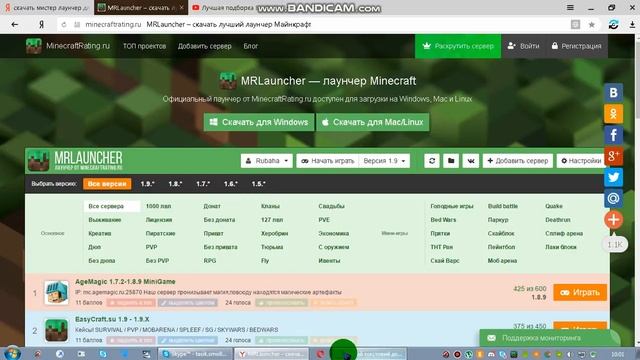The height and width of the screenshot is (360, 640).
Task: Filter servers by 1.9.* version
Action: (x=147, y=184)
